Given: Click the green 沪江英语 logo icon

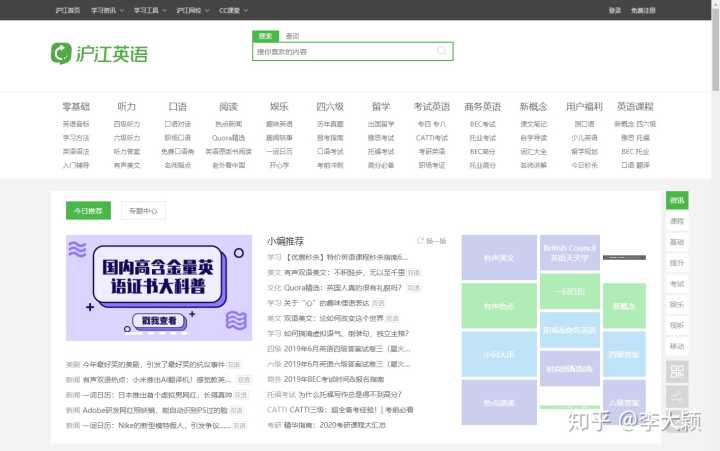Looking at the screenshot, I should (x=61, y=53).
